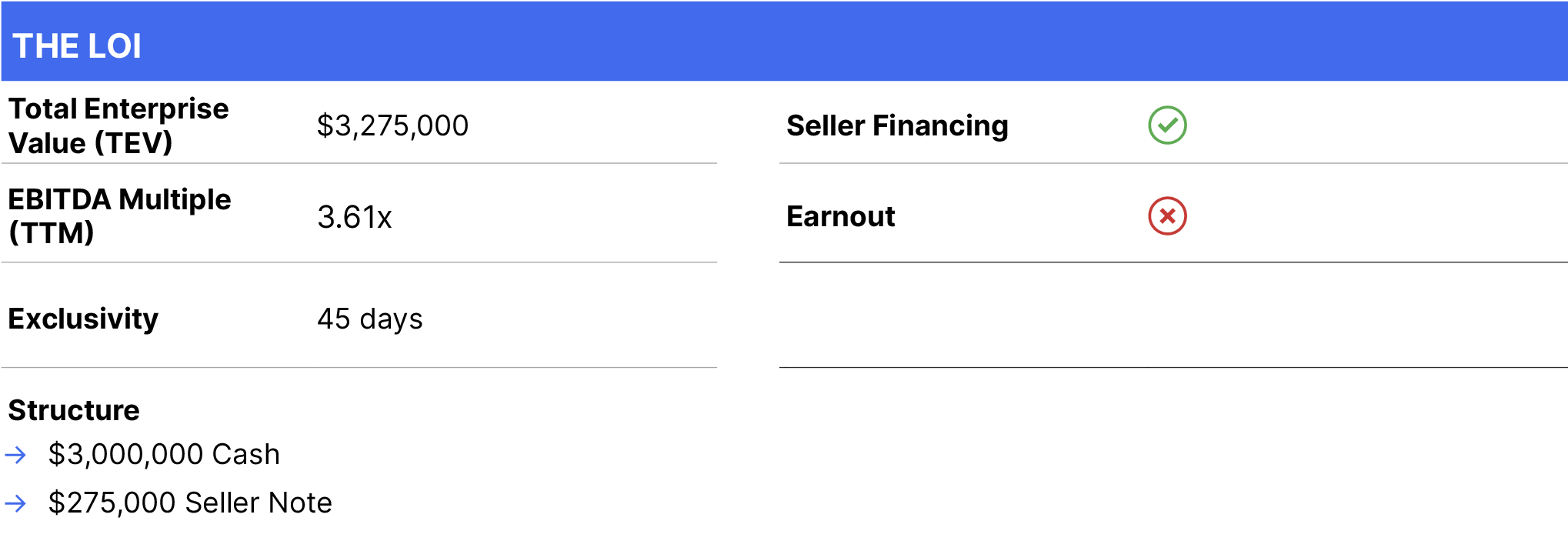Click the Structure heading

tap(74, 410)
